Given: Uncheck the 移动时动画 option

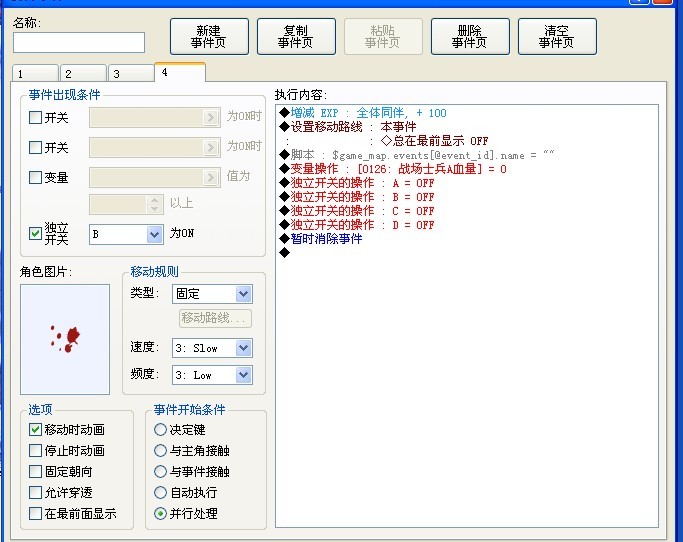Looking at the screenshot, I should tap(35, 430).
